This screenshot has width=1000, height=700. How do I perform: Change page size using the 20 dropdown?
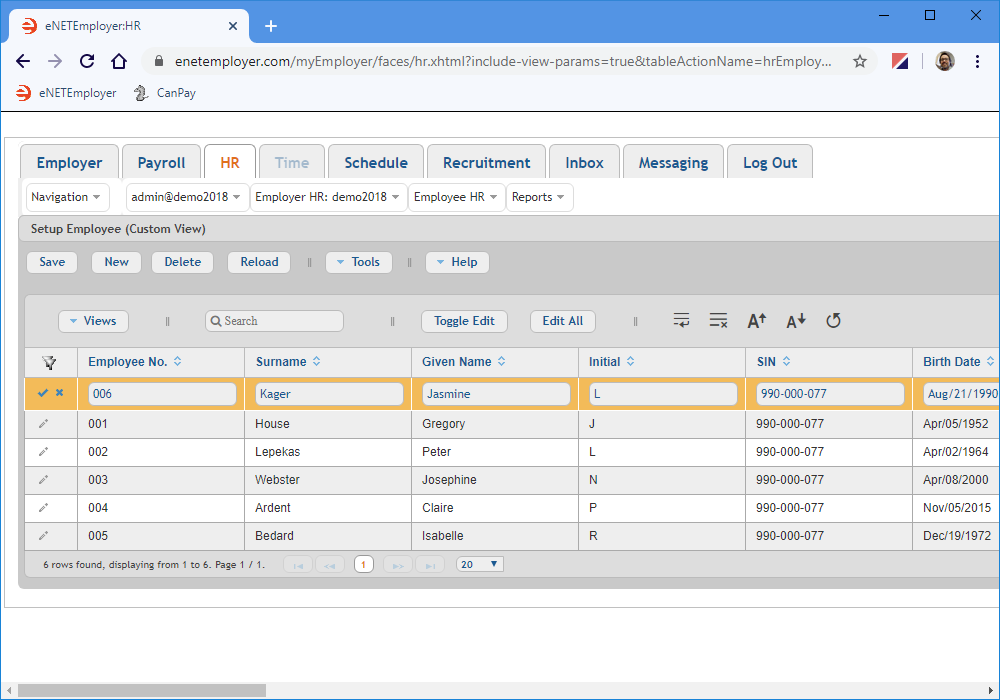pyautogui.click(x=478, y=564)
